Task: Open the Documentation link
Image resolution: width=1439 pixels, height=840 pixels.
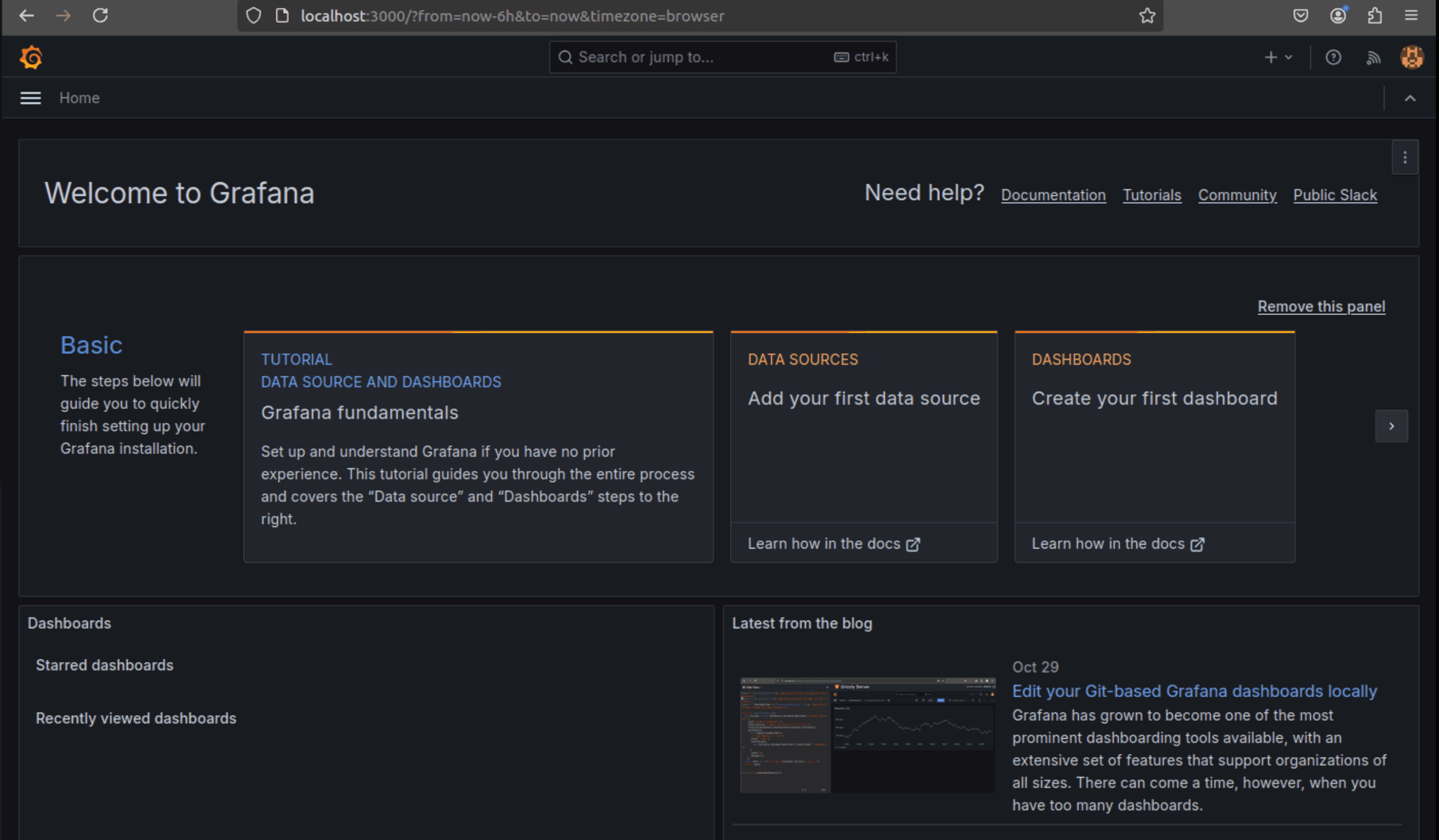Action: (x=1053, y=195)
